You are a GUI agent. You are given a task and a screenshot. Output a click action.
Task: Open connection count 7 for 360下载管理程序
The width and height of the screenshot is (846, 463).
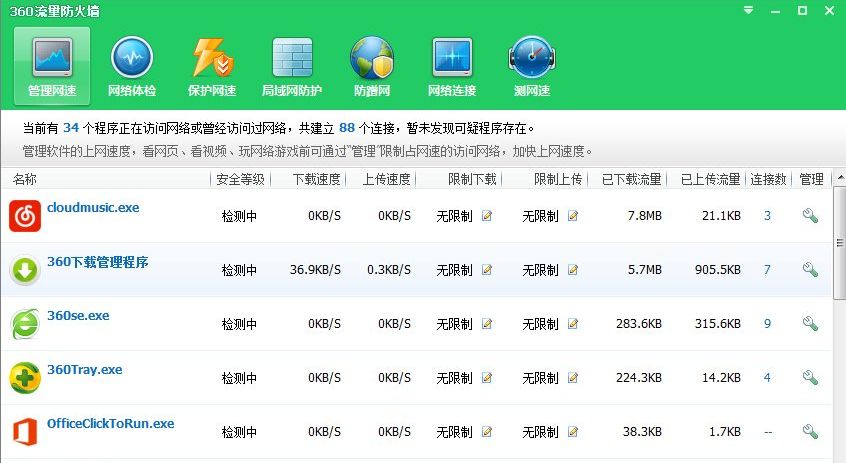click(x=767, y=270)
